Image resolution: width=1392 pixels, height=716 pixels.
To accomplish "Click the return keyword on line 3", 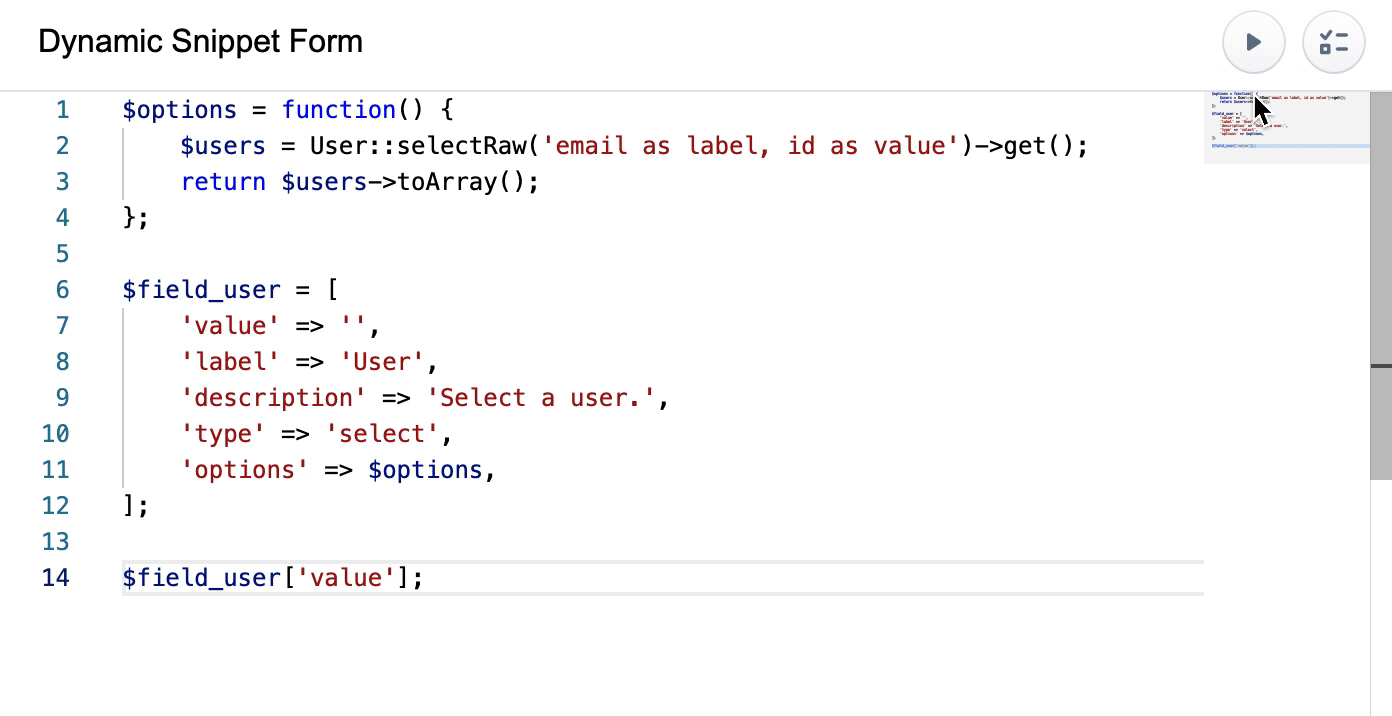I will coord(222,181).
